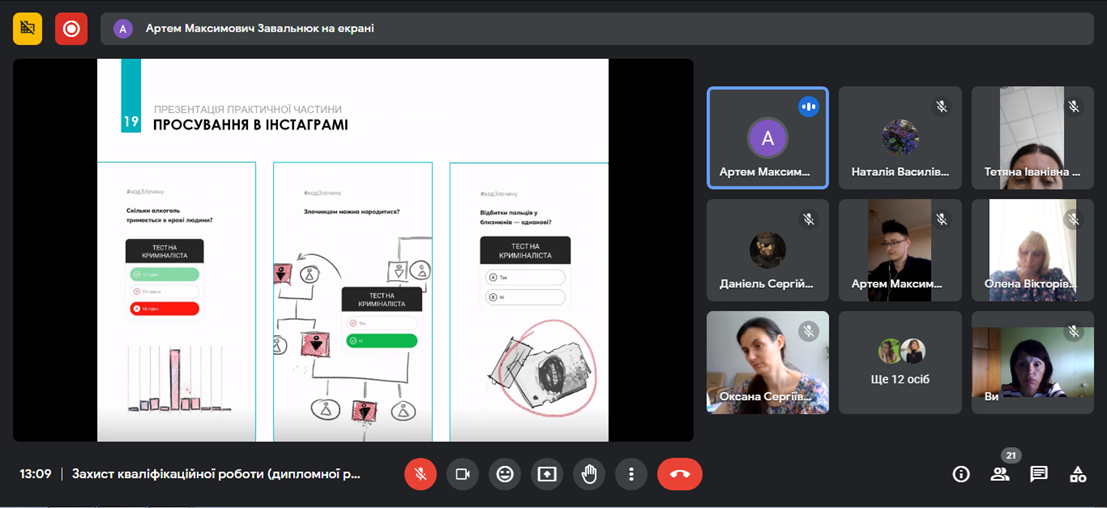
Task: Click the muted mic icon on the Даніель tile
Action: point(808,219)
